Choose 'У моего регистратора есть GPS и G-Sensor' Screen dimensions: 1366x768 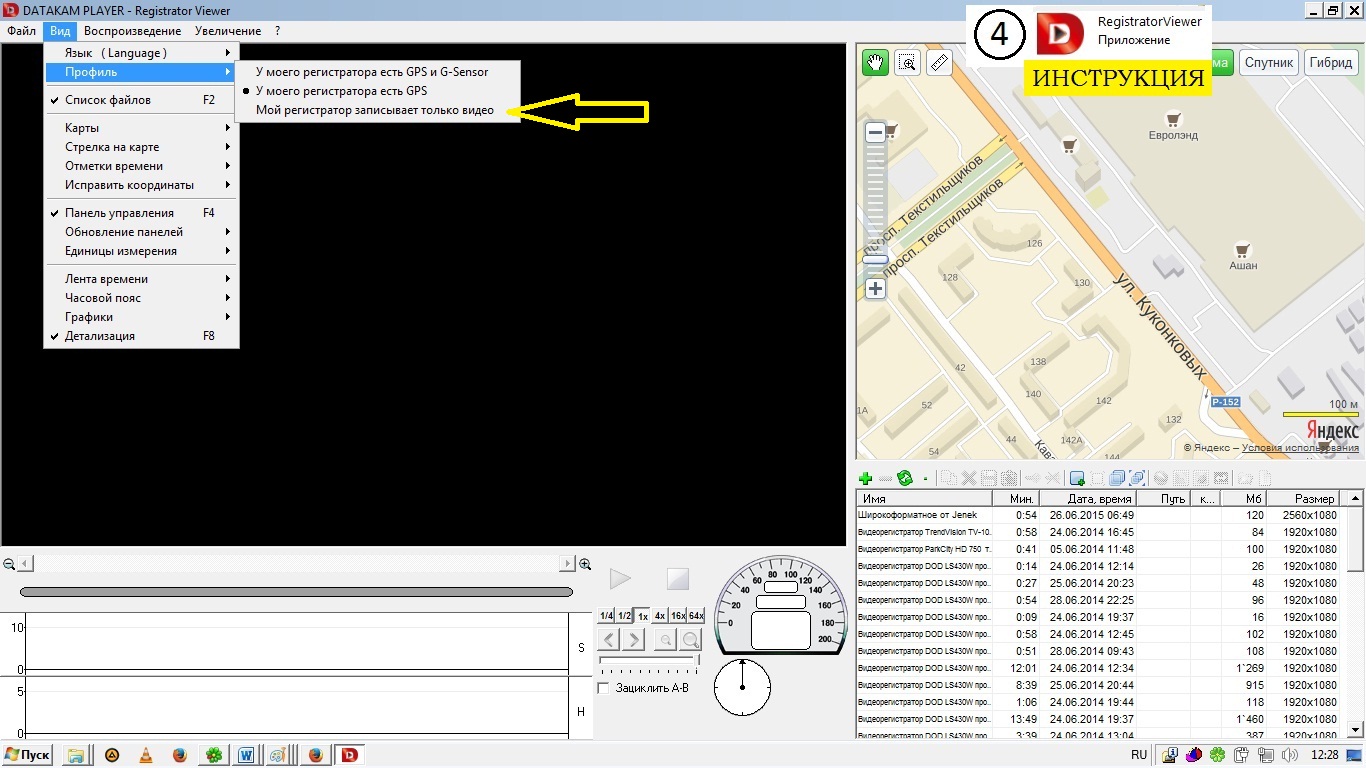pyautogui.click(x=372, y=72)
